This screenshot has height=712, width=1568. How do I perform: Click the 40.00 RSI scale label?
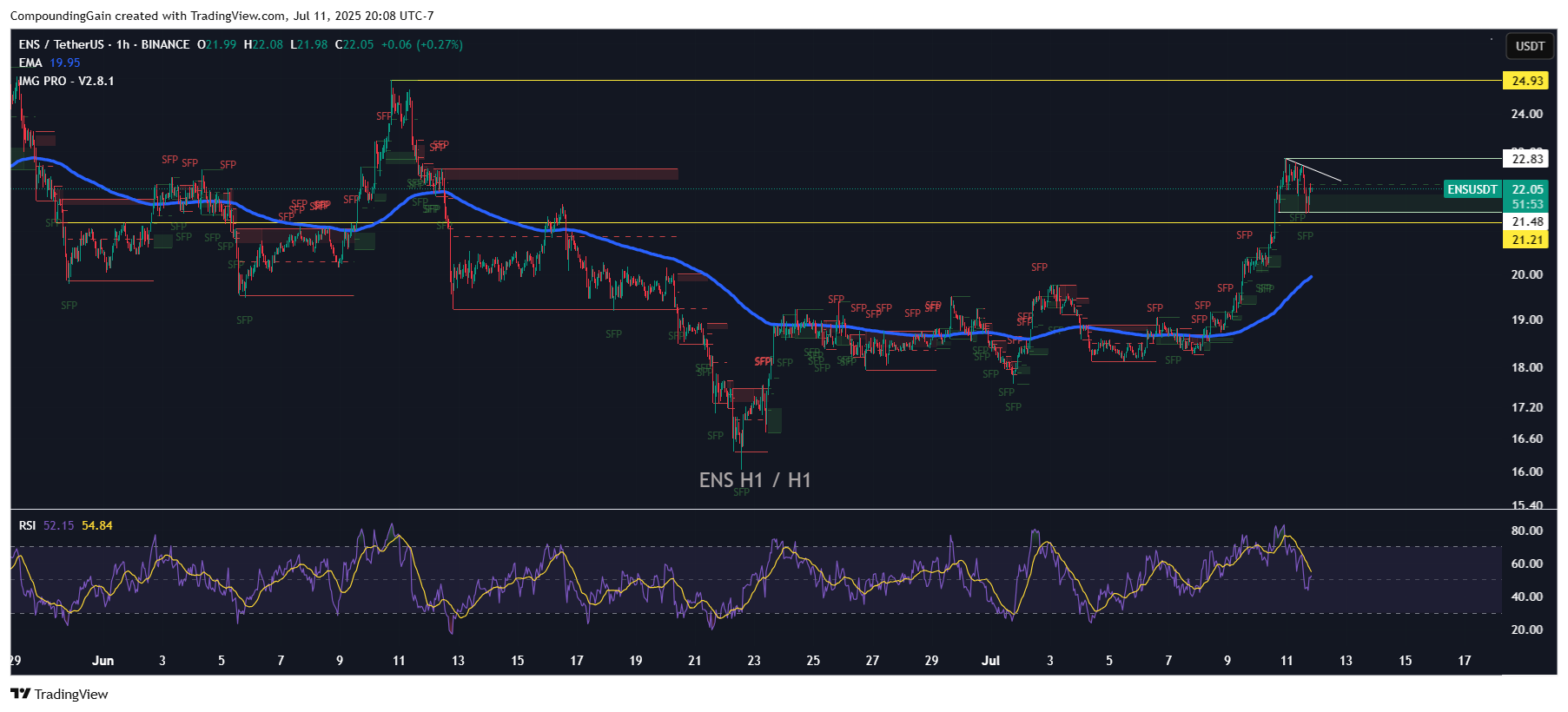1526,597
